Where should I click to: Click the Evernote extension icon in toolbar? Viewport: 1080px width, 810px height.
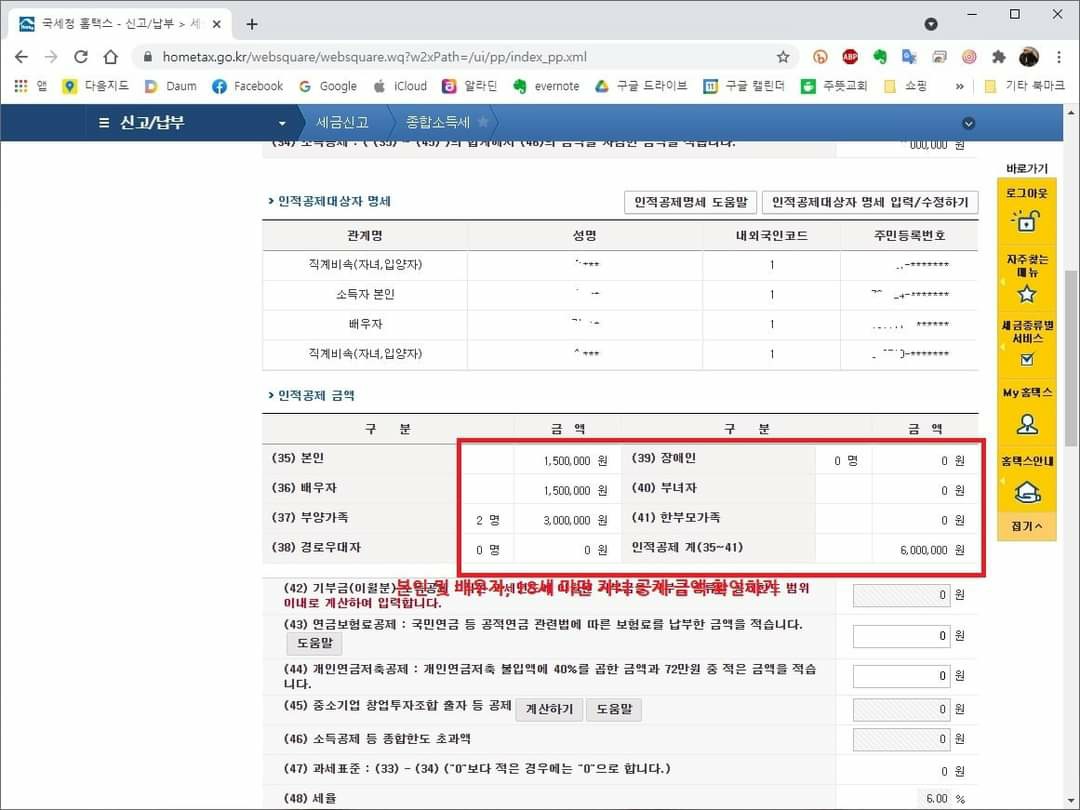point(880,57)
